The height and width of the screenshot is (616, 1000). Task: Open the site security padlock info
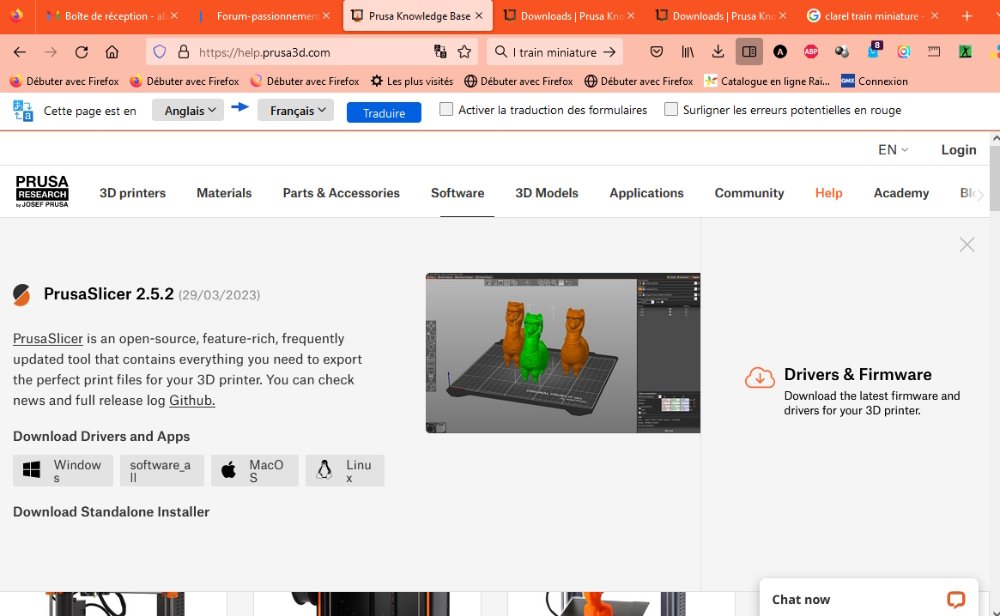coord(184,52)
